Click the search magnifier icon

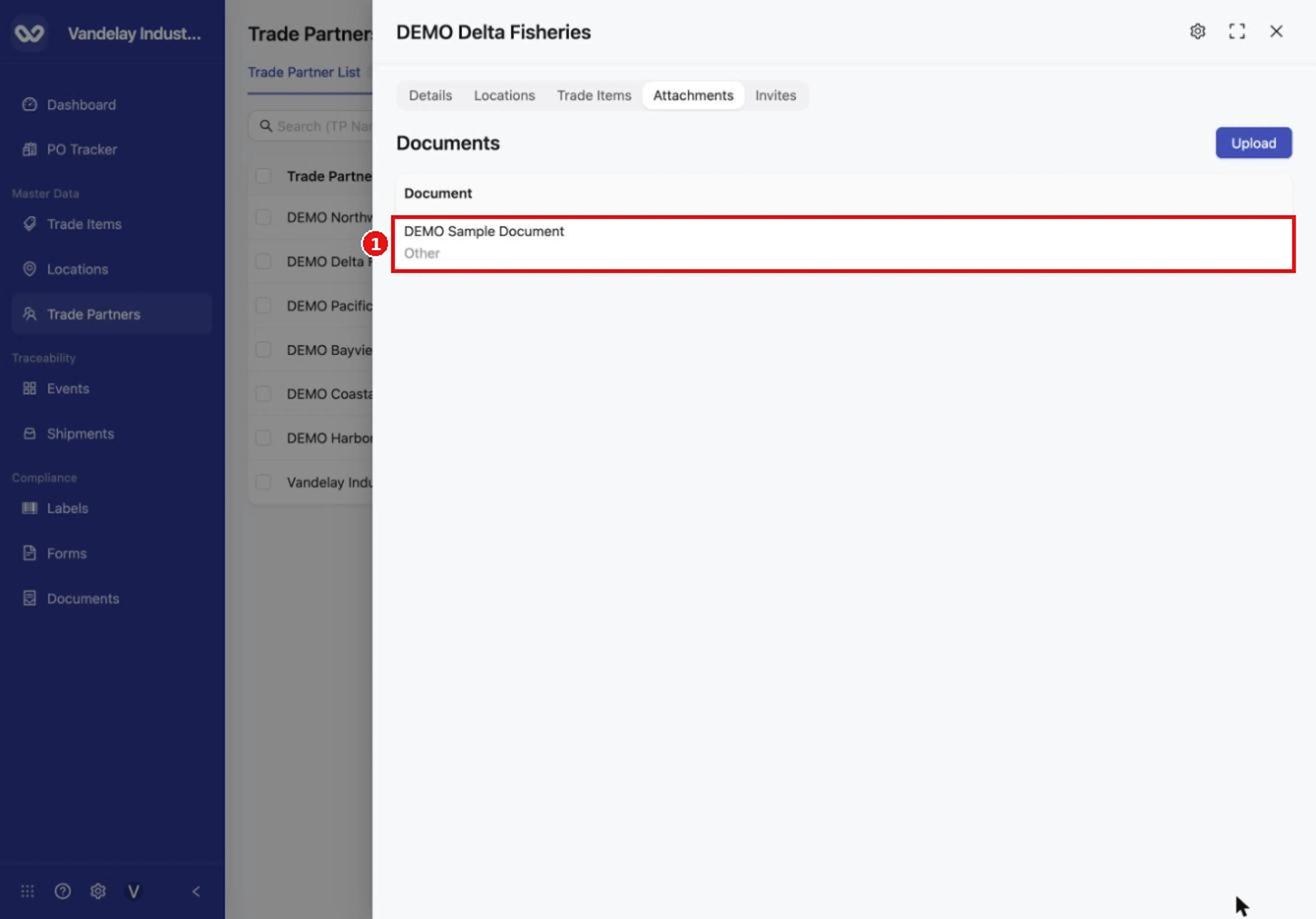point(265,125)
